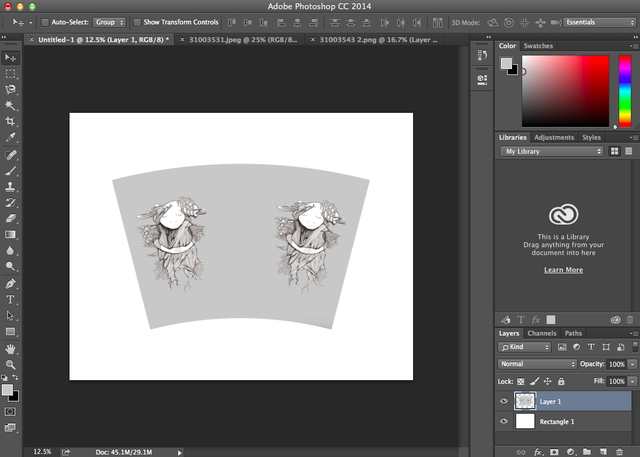Enable Show Transform Controls checkbox

[x=137, y=22]
